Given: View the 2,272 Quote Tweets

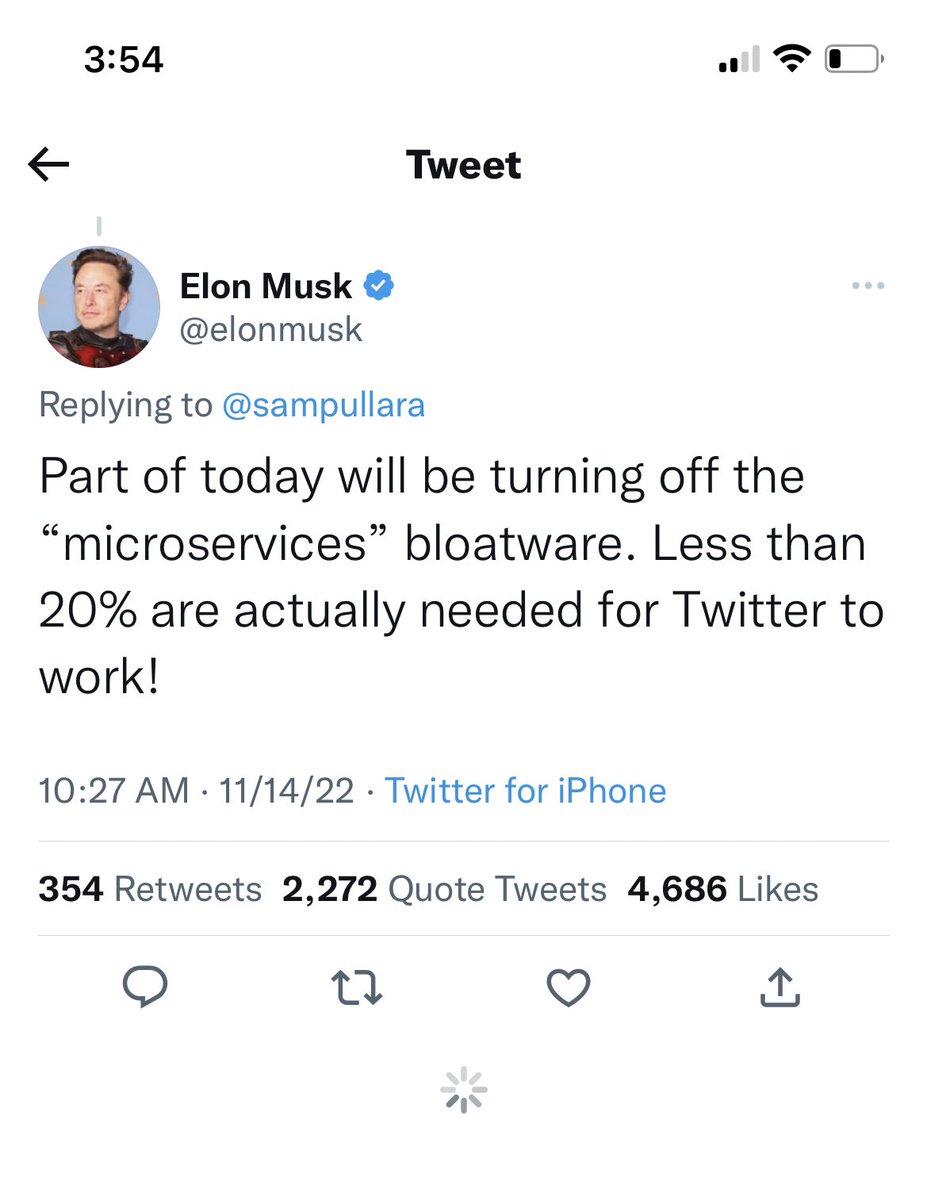Looking at the screenshot, I should (x=444, y=889).
